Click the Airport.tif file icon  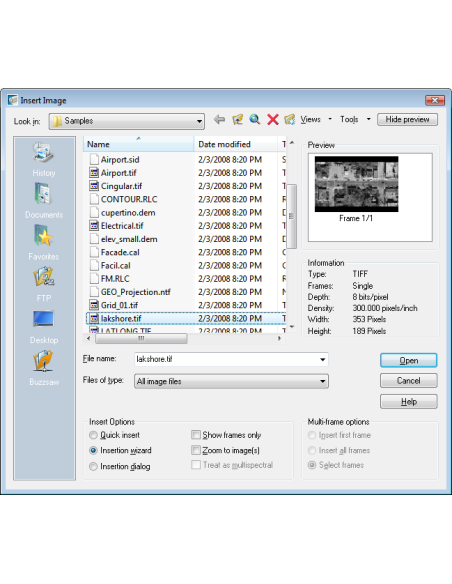(94, 173)
